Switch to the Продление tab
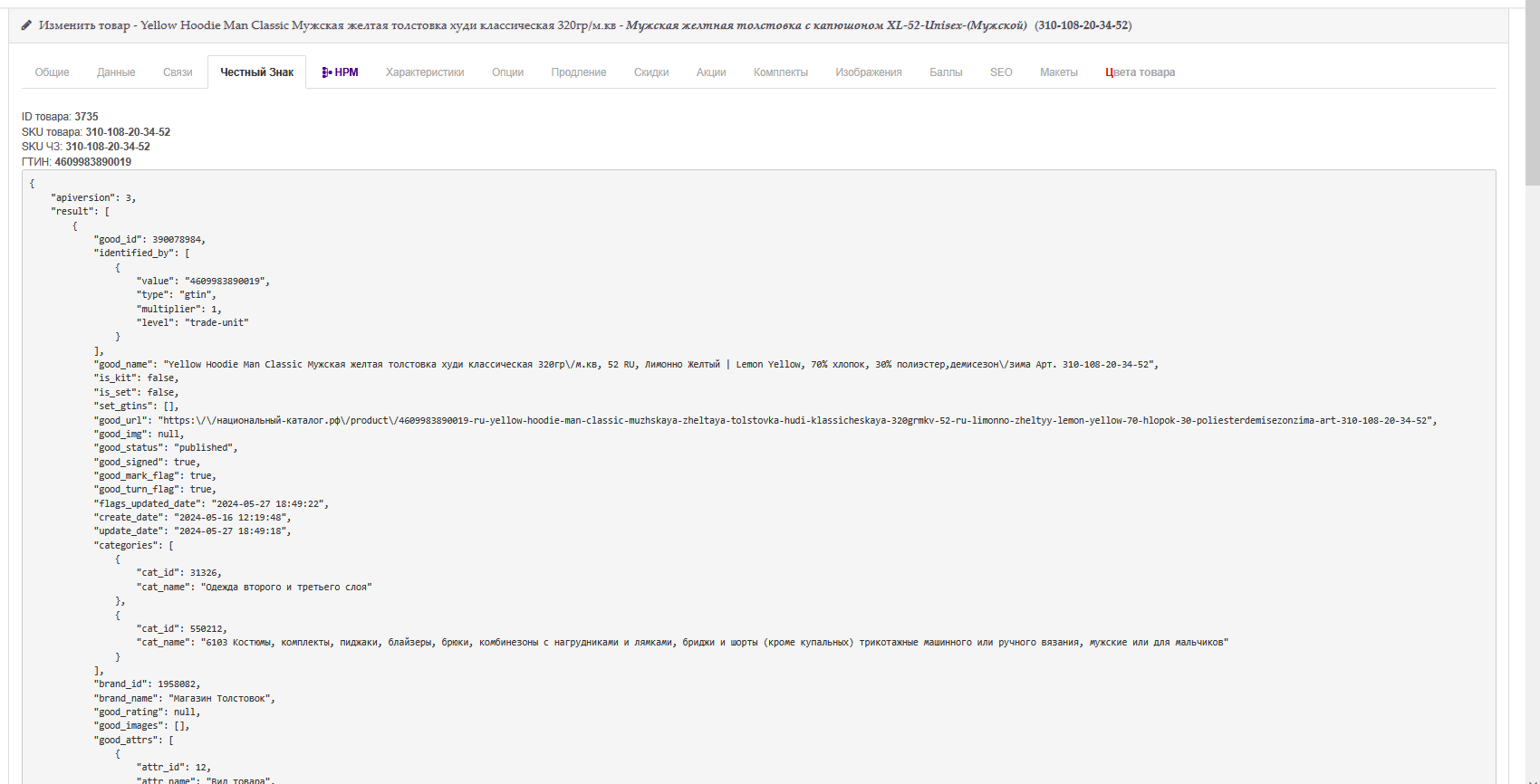Screen dimensions: 1540x784 click(x=578, y=72)
